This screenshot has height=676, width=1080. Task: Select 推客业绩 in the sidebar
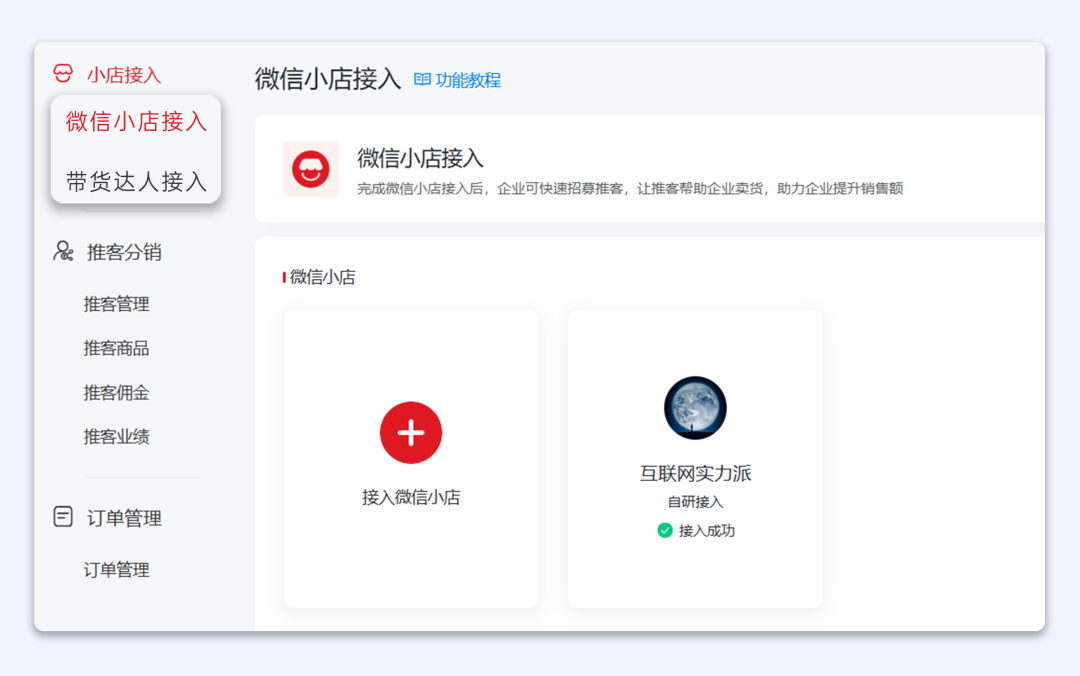coord(117,436)
